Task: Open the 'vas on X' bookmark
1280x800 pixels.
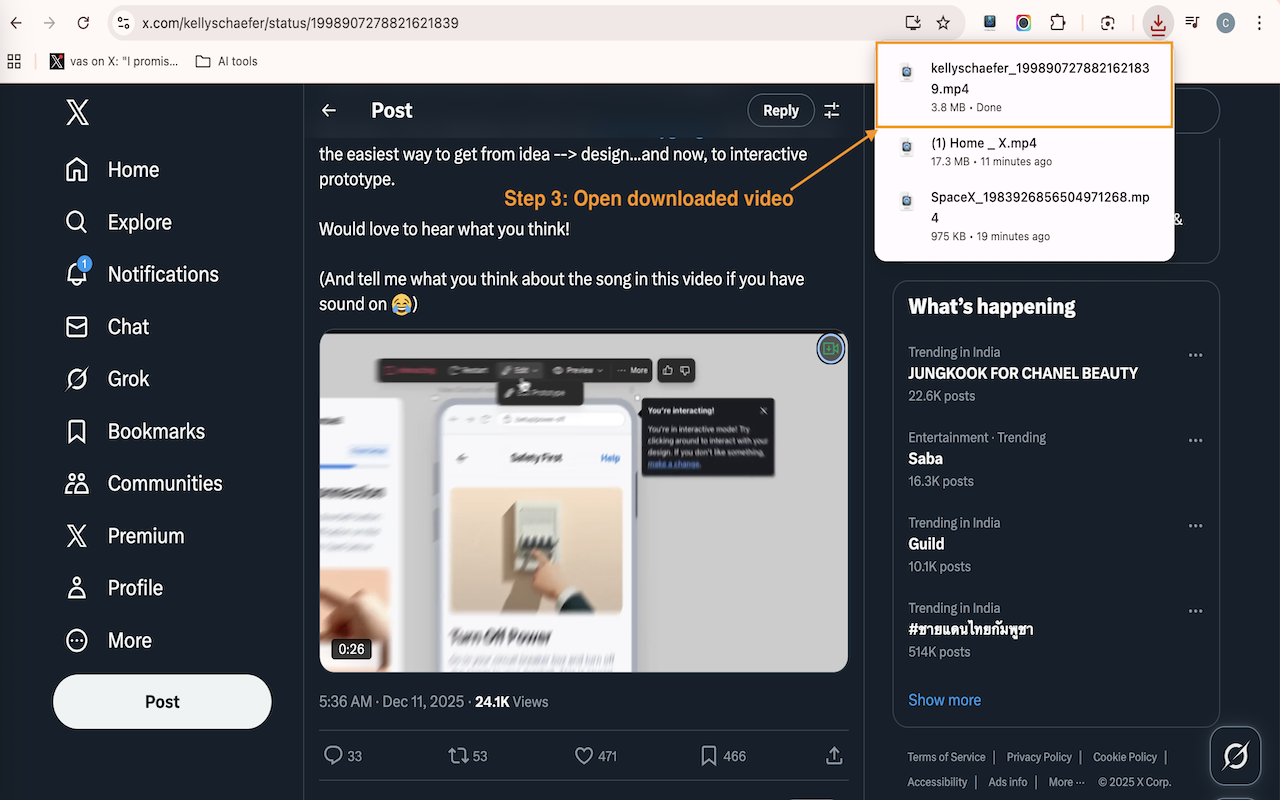Action: click(x=115, y=61)
